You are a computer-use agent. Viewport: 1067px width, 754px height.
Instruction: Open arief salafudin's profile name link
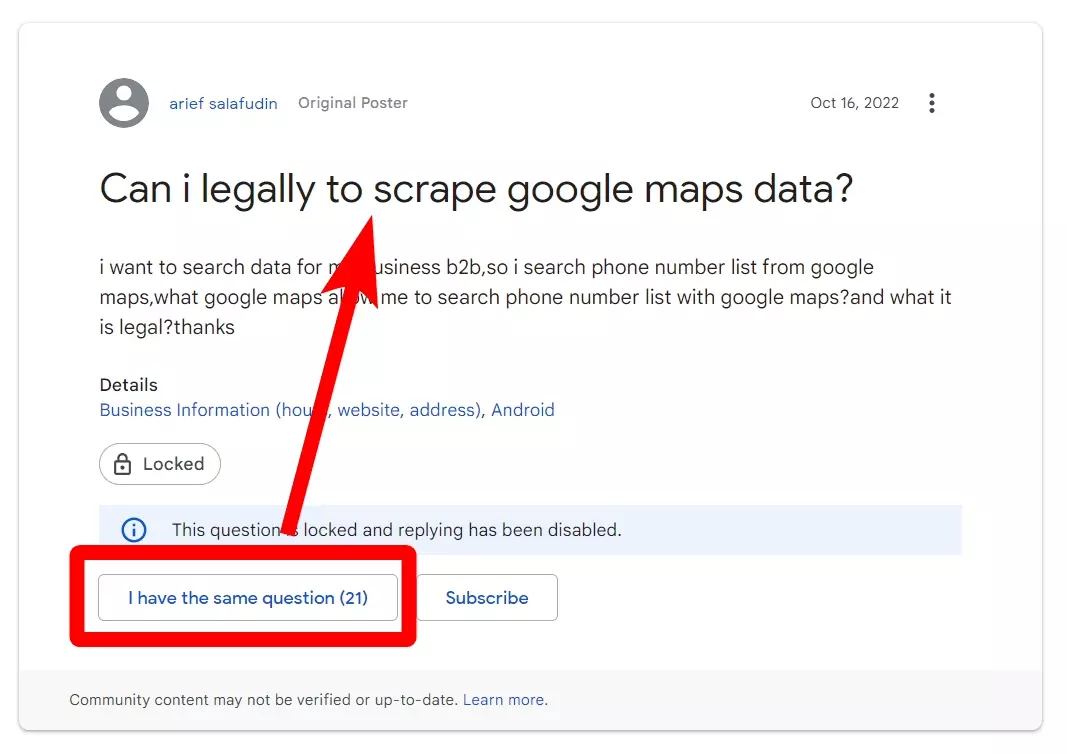pyautogui.click(x=223, y=102)
